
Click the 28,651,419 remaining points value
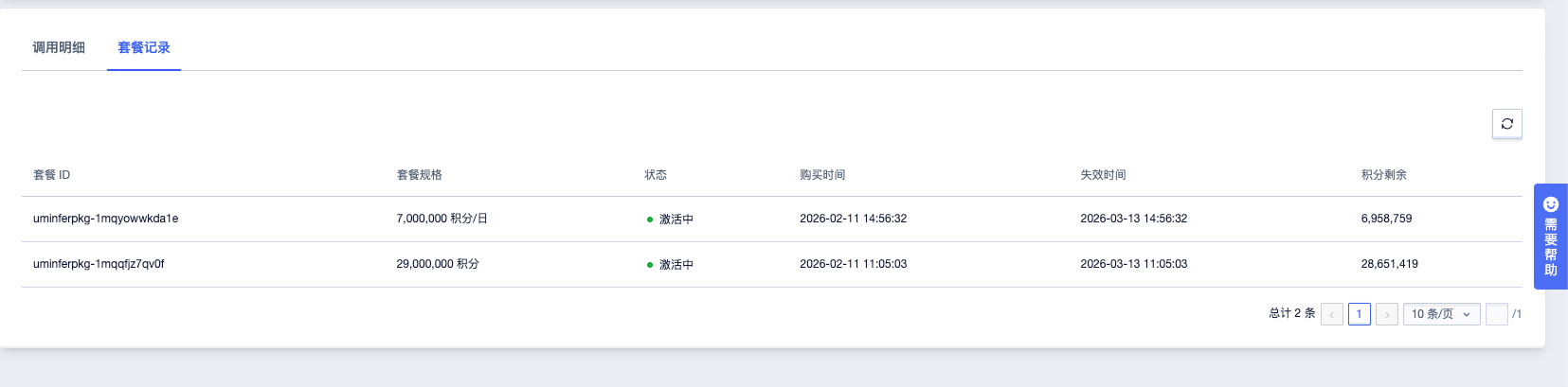(1389, 264)
